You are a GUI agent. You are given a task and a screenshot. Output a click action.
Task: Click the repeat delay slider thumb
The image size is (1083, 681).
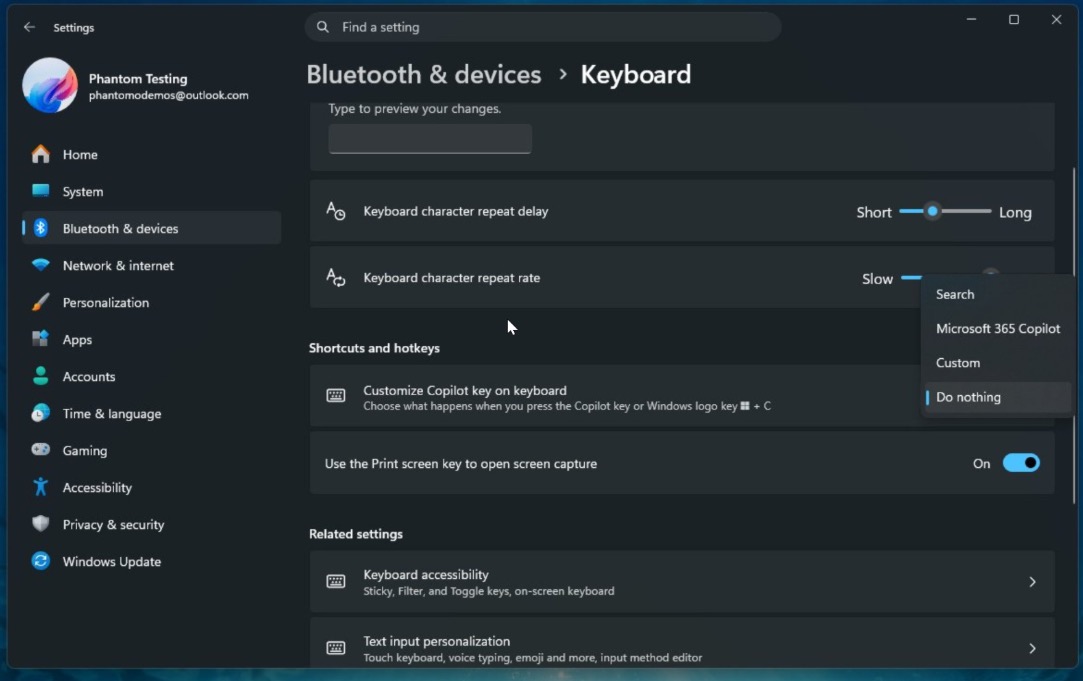[x=932, y=211]
